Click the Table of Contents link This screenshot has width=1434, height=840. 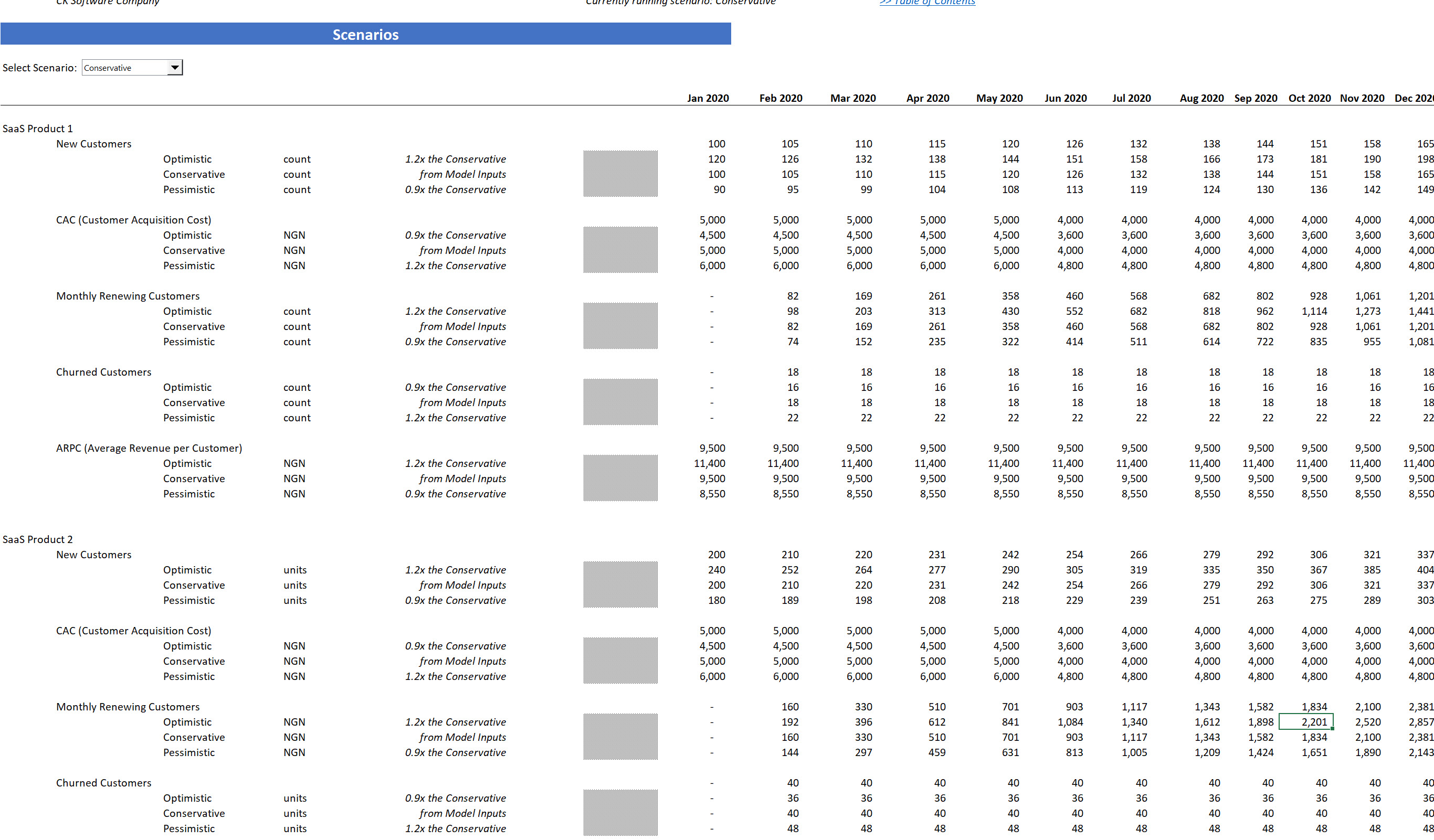coord(927,2)
